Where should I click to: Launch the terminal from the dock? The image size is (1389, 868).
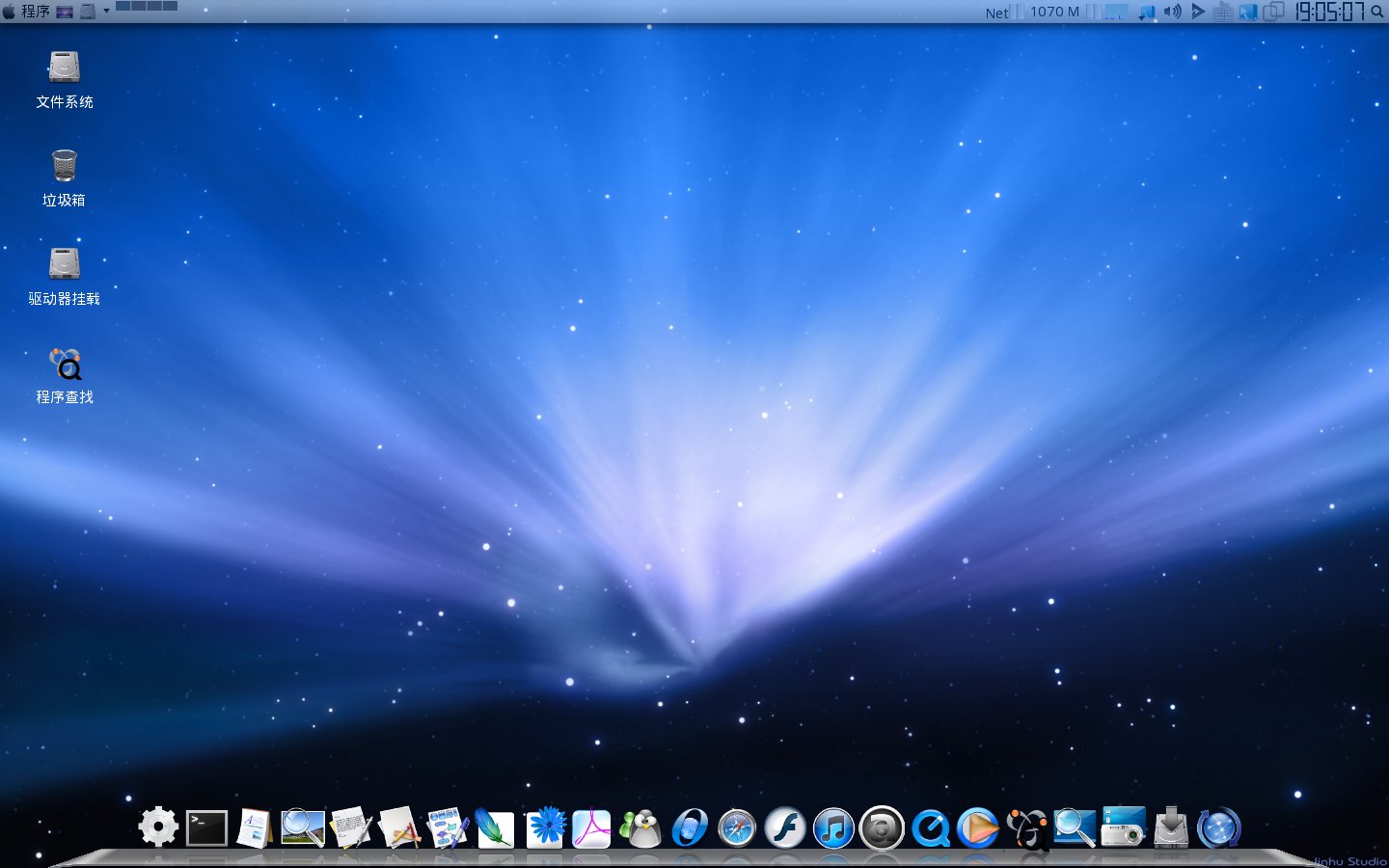click(x=206, y=827)
